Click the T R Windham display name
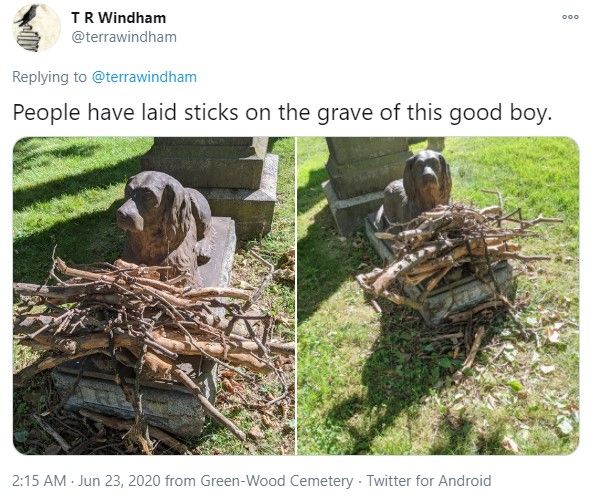Image resolution: width=594 pixels, height=501 pixels. click(119, 18)
